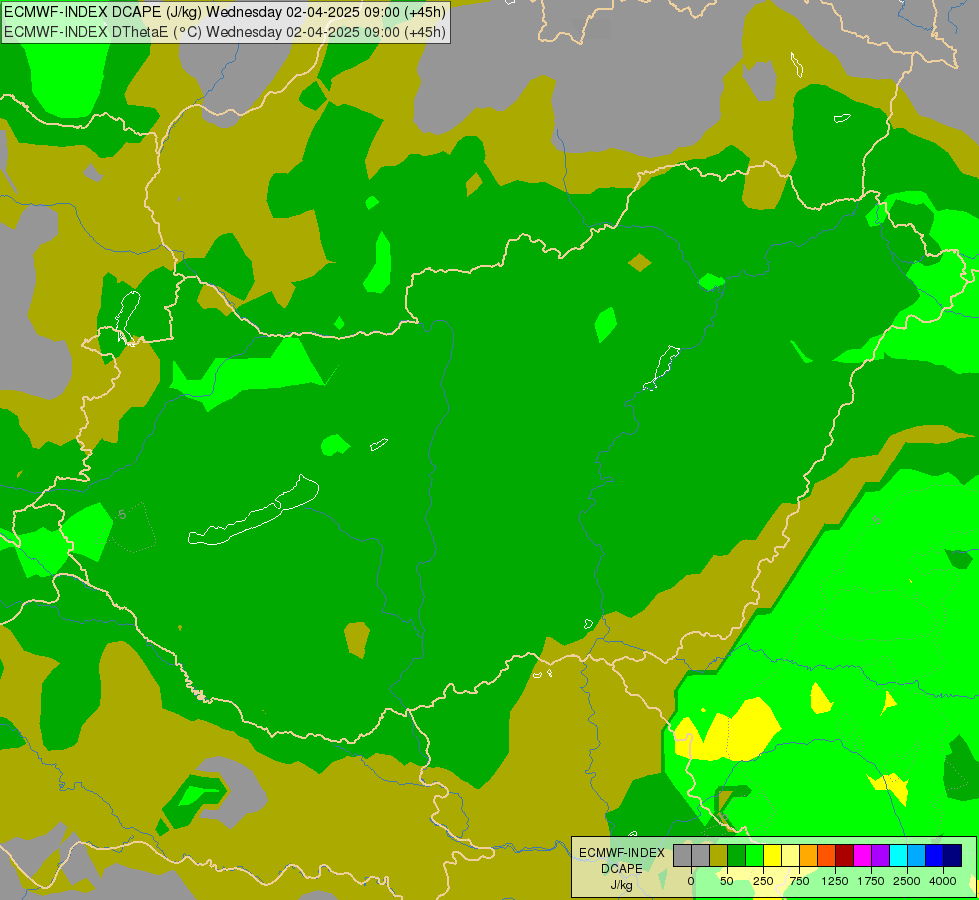
Task: Pick the pale yellow legend swatch
Action: 791,856
